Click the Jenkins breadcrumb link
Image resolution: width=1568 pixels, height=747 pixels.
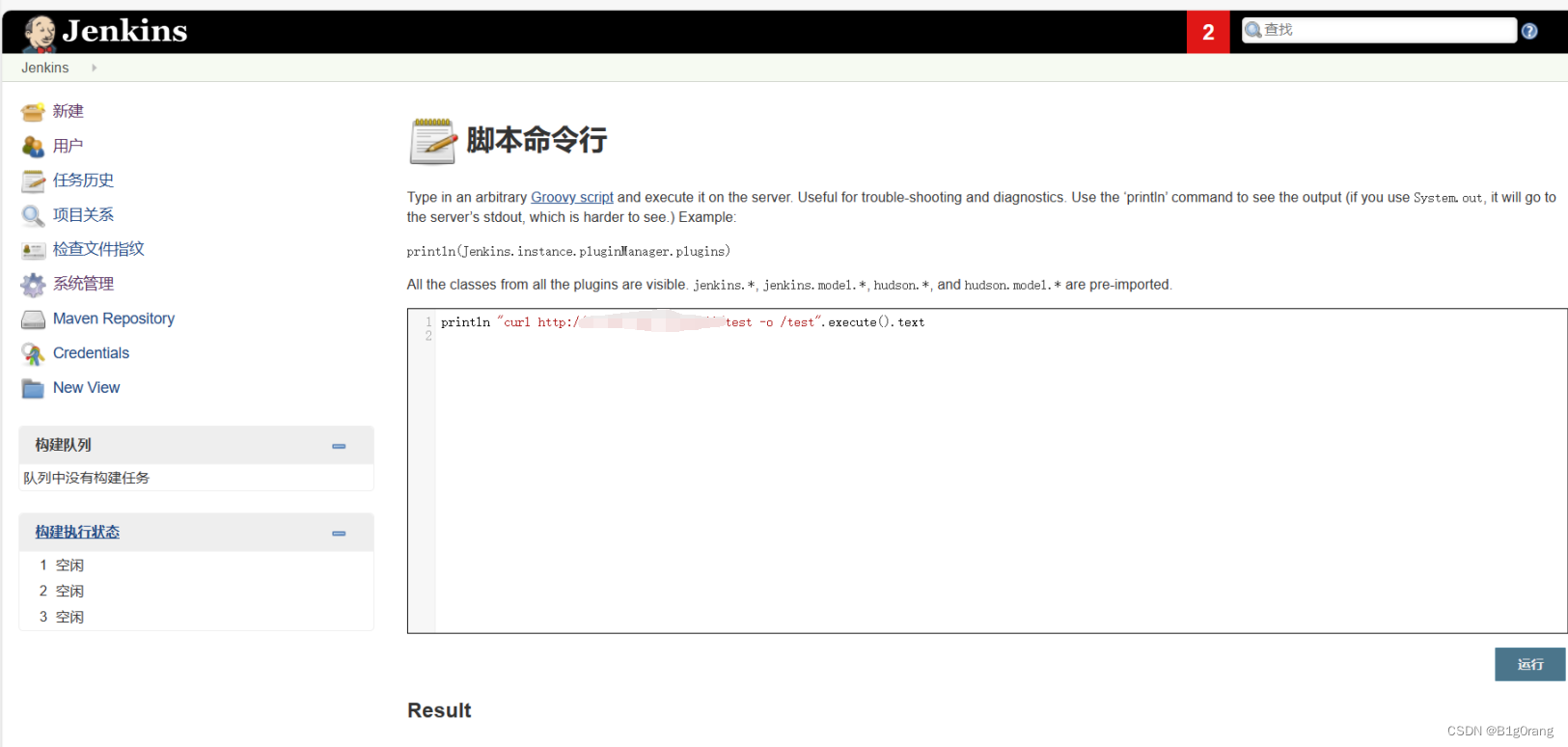click(x=45, y=68)
